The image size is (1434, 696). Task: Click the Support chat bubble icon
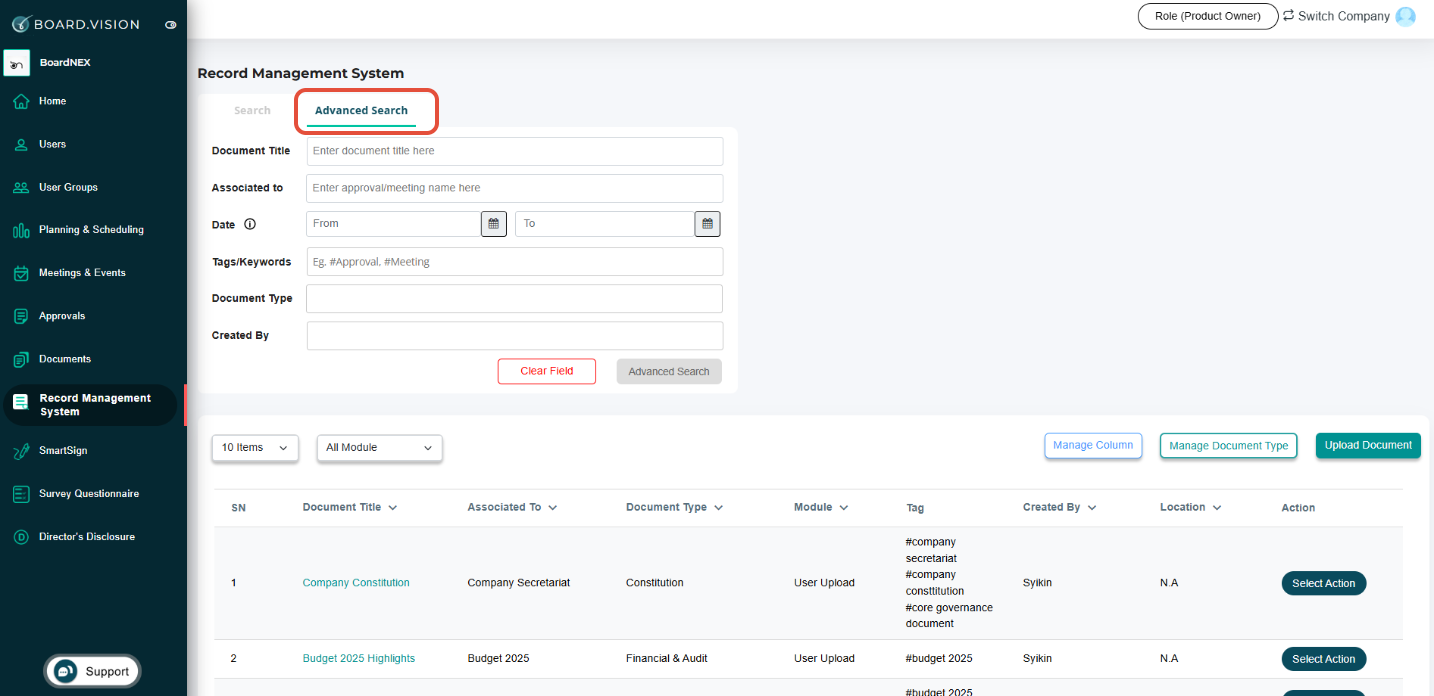pos(66,671)
